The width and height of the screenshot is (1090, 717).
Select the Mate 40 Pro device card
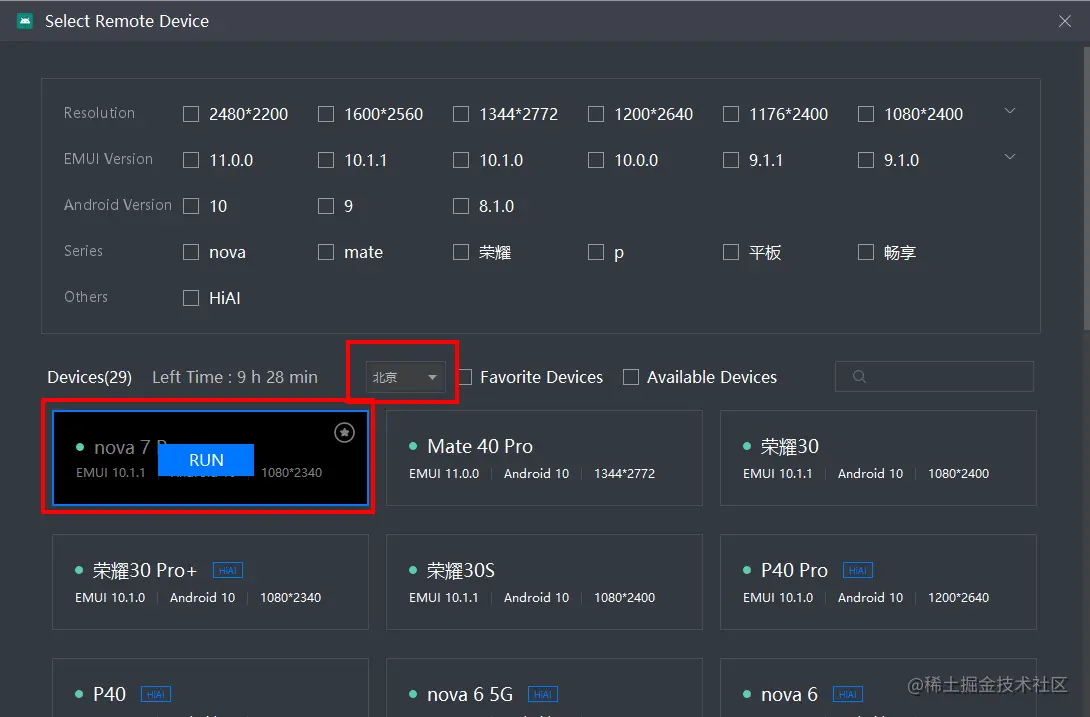point(544,458)
